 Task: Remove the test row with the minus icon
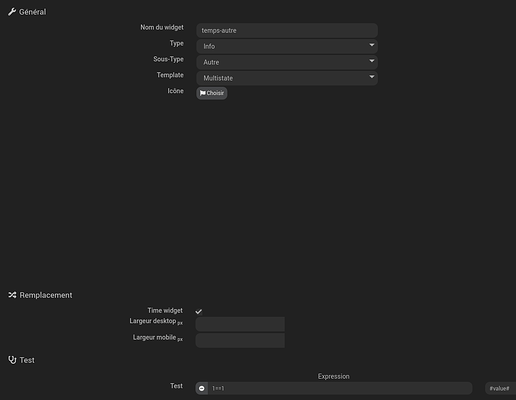coord(202,388)
